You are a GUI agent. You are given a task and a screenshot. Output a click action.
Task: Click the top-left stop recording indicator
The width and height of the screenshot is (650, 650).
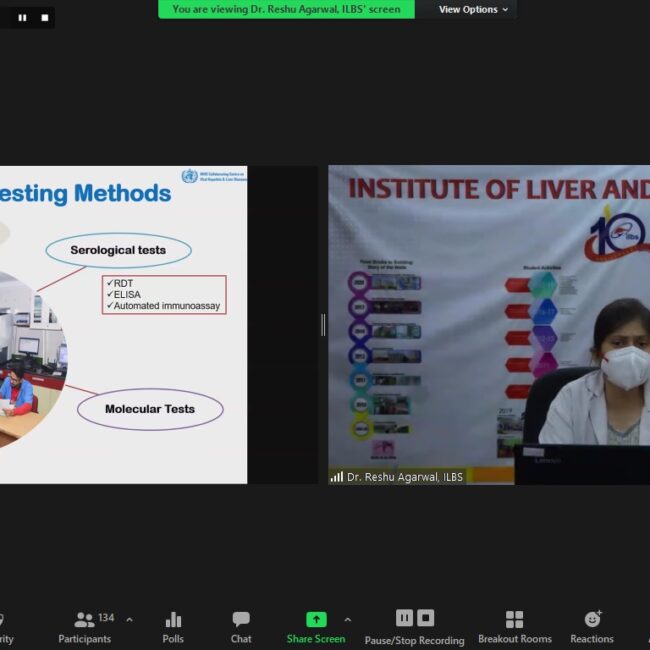tap(44, 18)
